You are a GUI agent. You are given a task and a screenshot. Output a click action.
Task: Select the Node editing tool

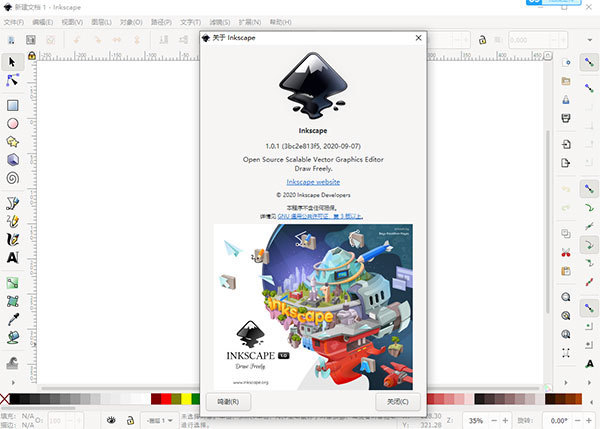pyautogui.click(x=12, y=80)
